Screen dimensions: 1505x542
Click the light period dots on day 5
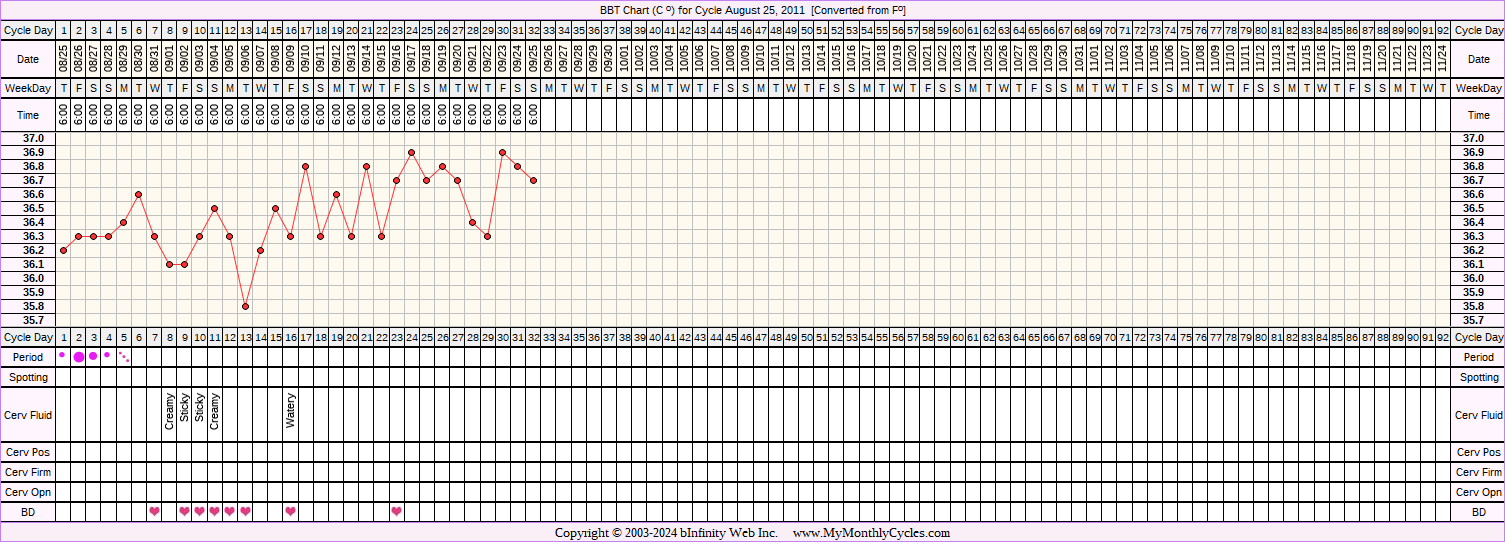(x=124, y=356)
